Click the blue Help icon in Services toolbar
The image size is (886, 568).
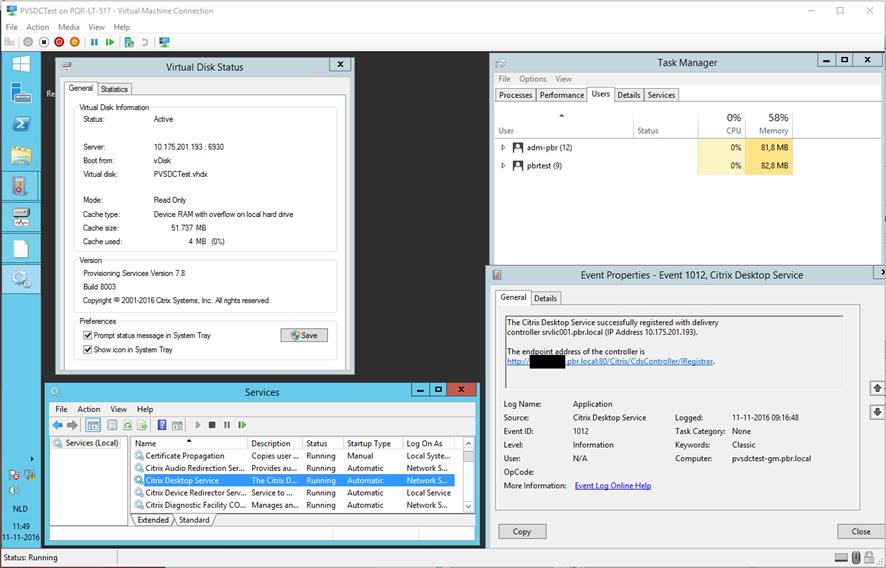point(162,425)
